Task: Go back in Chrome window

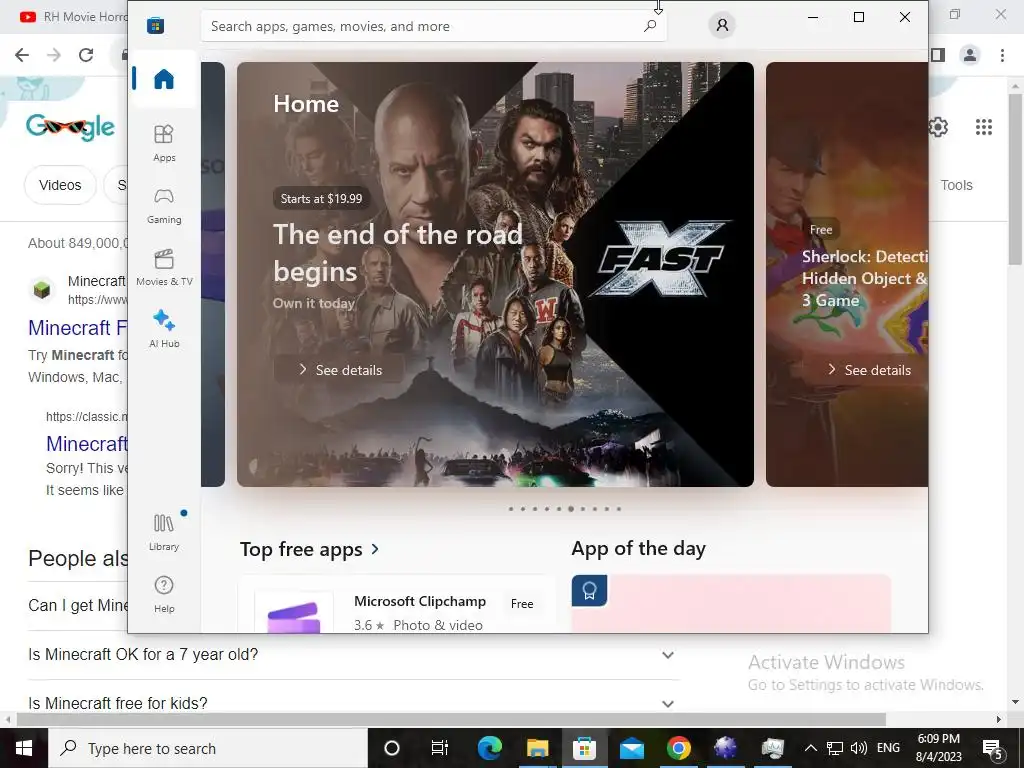Action: [22, 55]
